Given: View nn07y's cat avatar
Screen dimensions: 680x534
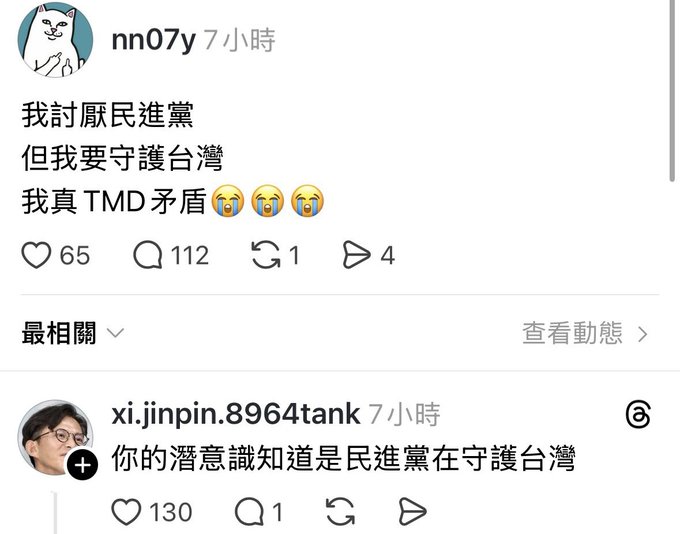Looking at the screenshot, I should 55,40.
